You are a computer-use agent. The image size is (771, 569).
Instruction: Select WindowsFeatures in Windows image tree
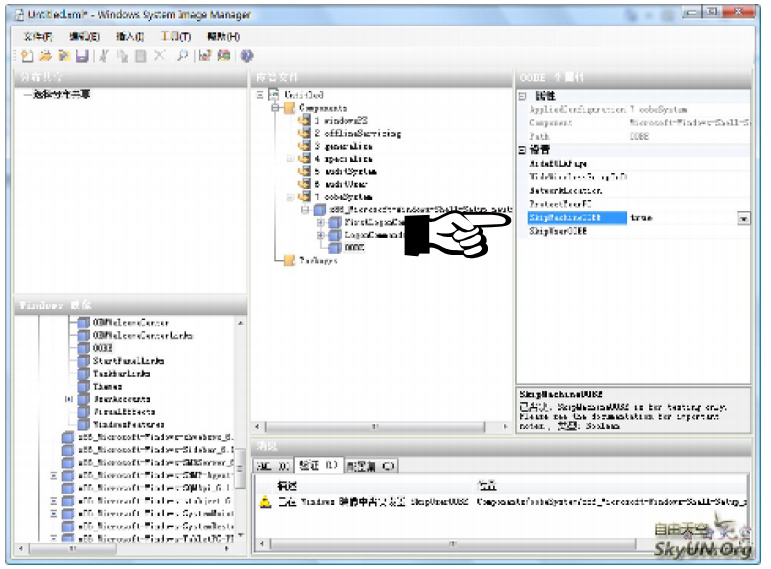click(128, 424)
